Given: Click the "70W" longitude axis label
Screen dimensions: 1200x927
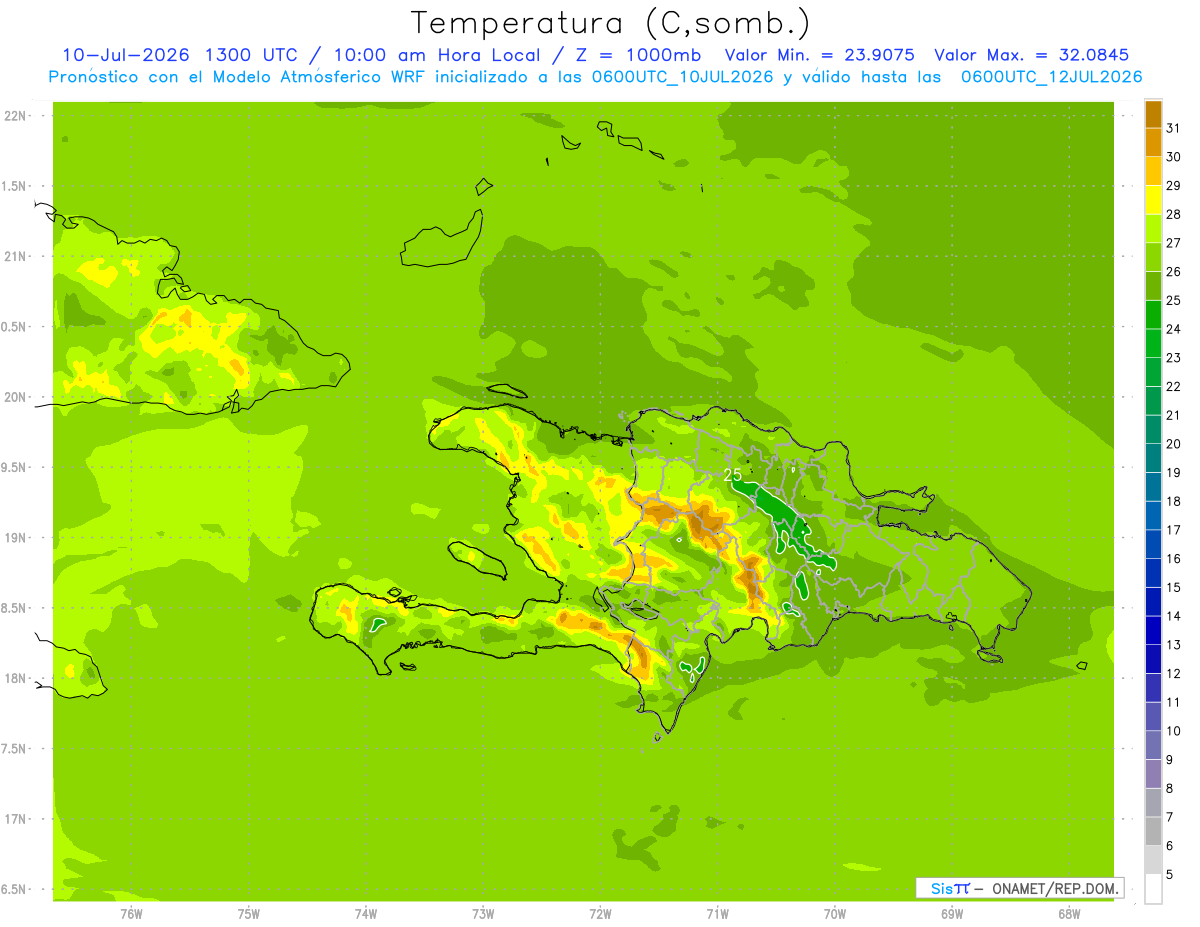Looking at the screenshot, I should point(835,914).
